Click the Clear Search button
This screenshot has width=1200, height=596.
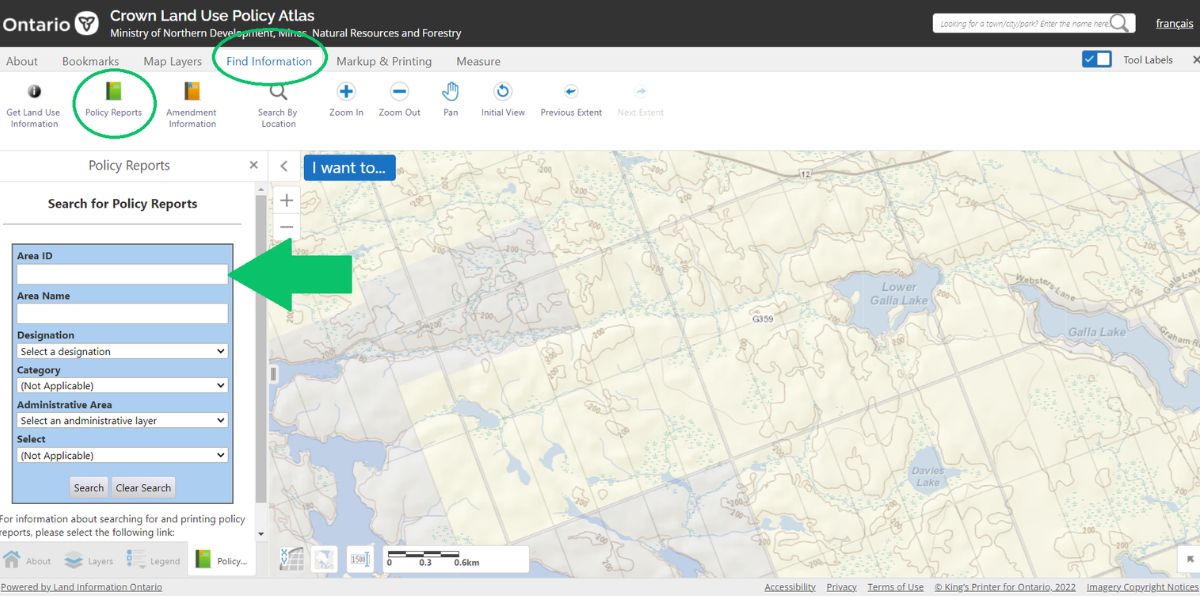tap(143, 488)
